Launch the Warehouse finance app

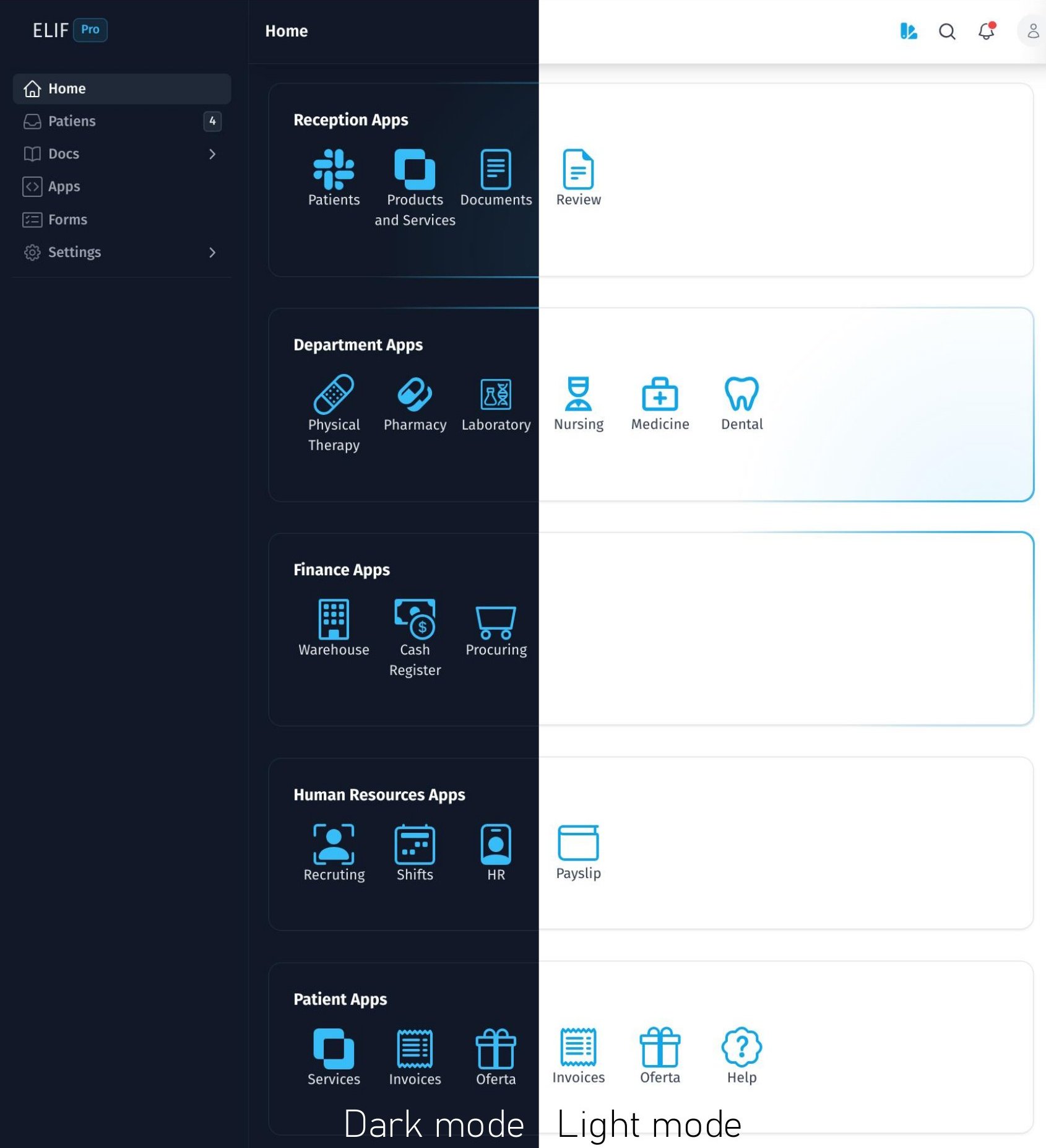coord(334,619)
